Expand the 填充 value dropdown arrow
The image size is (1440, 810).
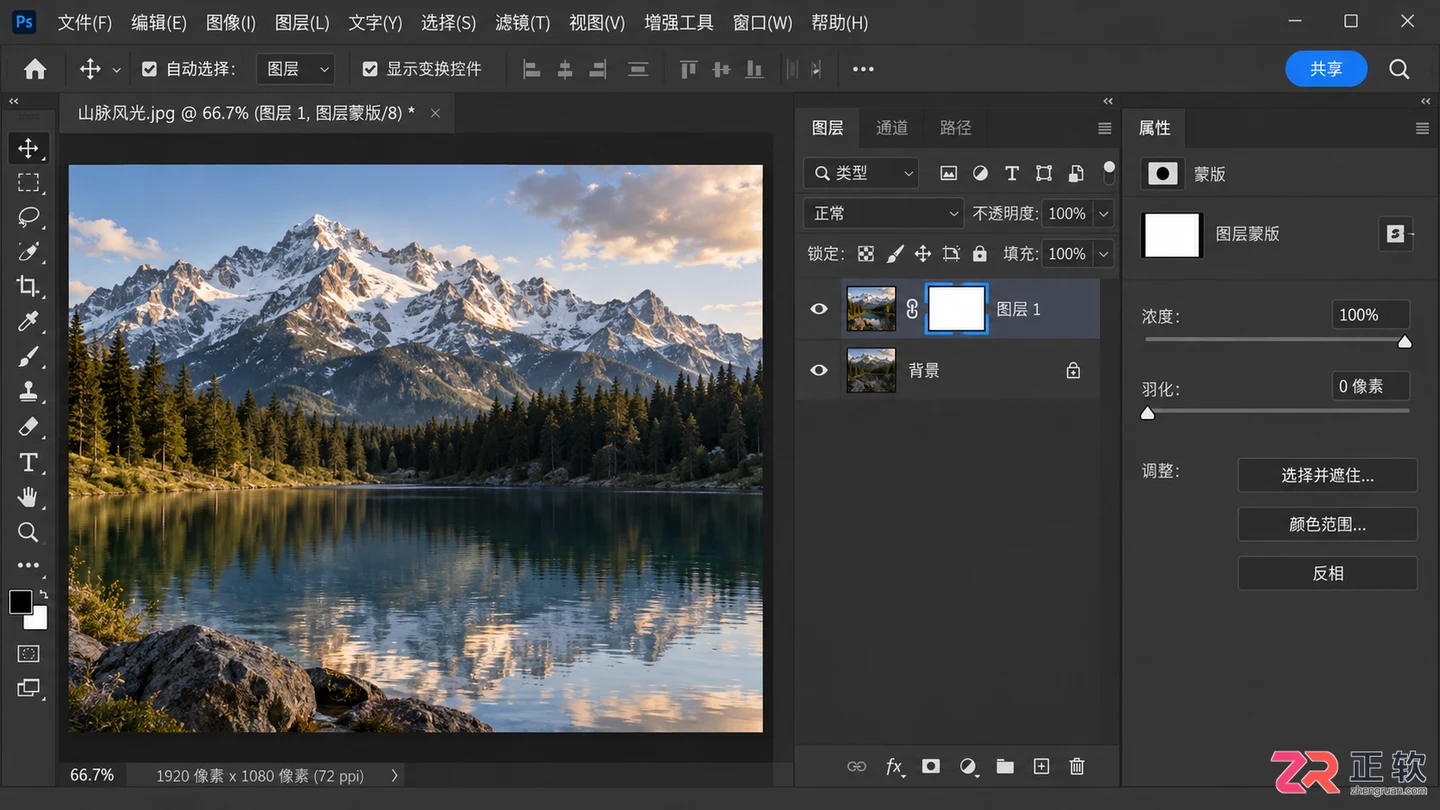1103,254
